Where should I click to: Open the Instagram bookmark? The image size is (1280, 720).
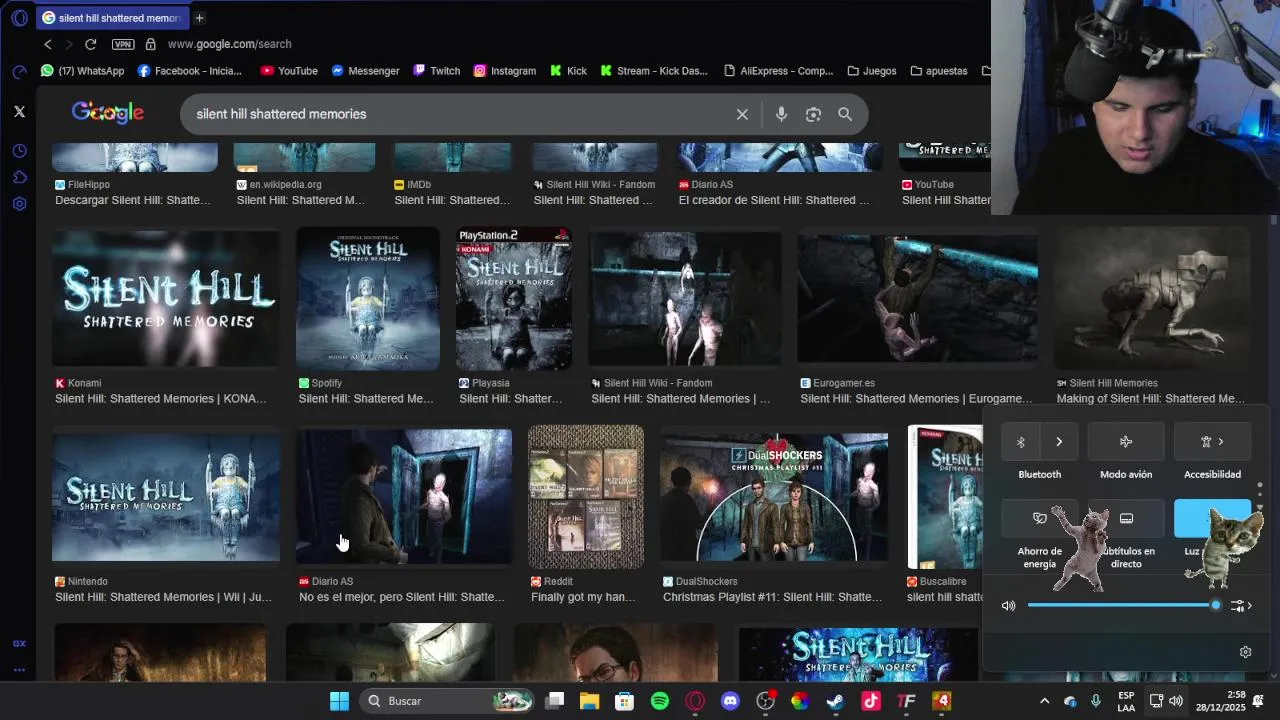505,71
